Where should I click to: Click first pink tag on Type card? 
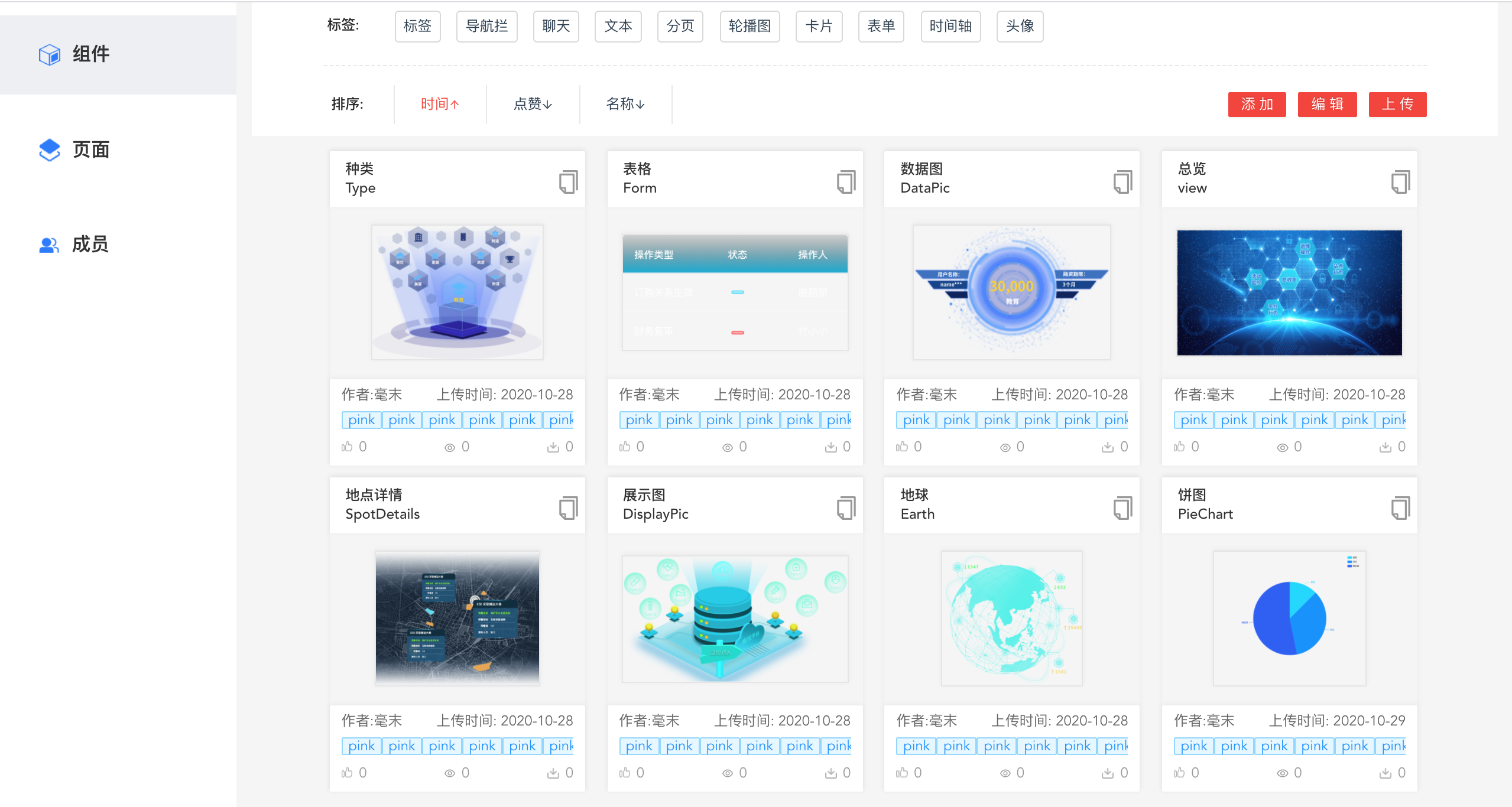(x=361, y=420)
